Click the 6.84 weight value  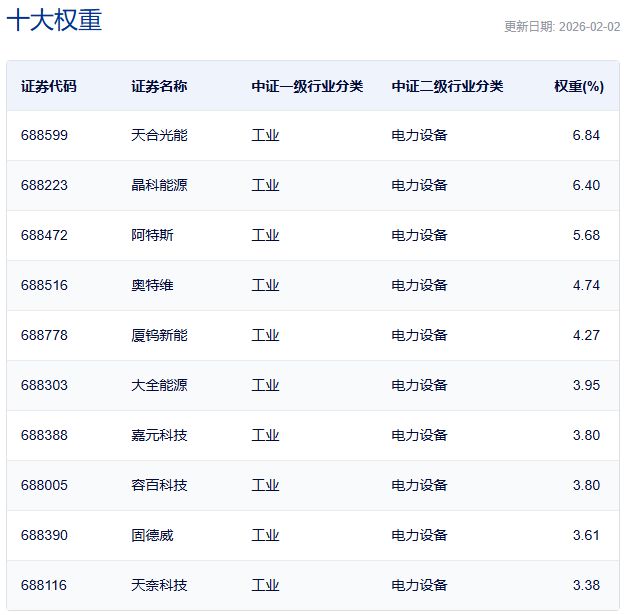point(586,135)
